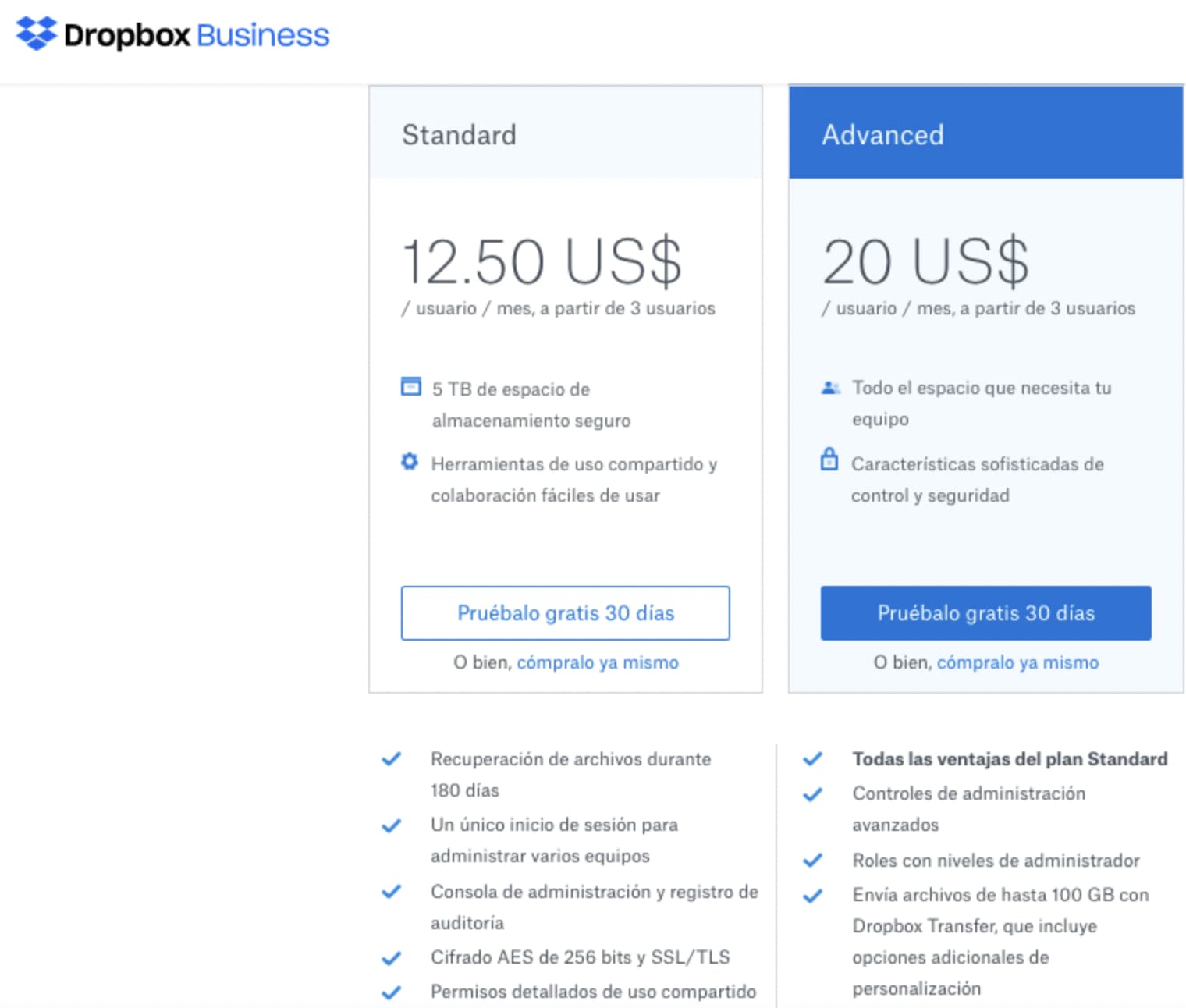Click the checkmark beside Roles con niveles
Viewport: 1186px width, 1008px height.
coord(812,860)
